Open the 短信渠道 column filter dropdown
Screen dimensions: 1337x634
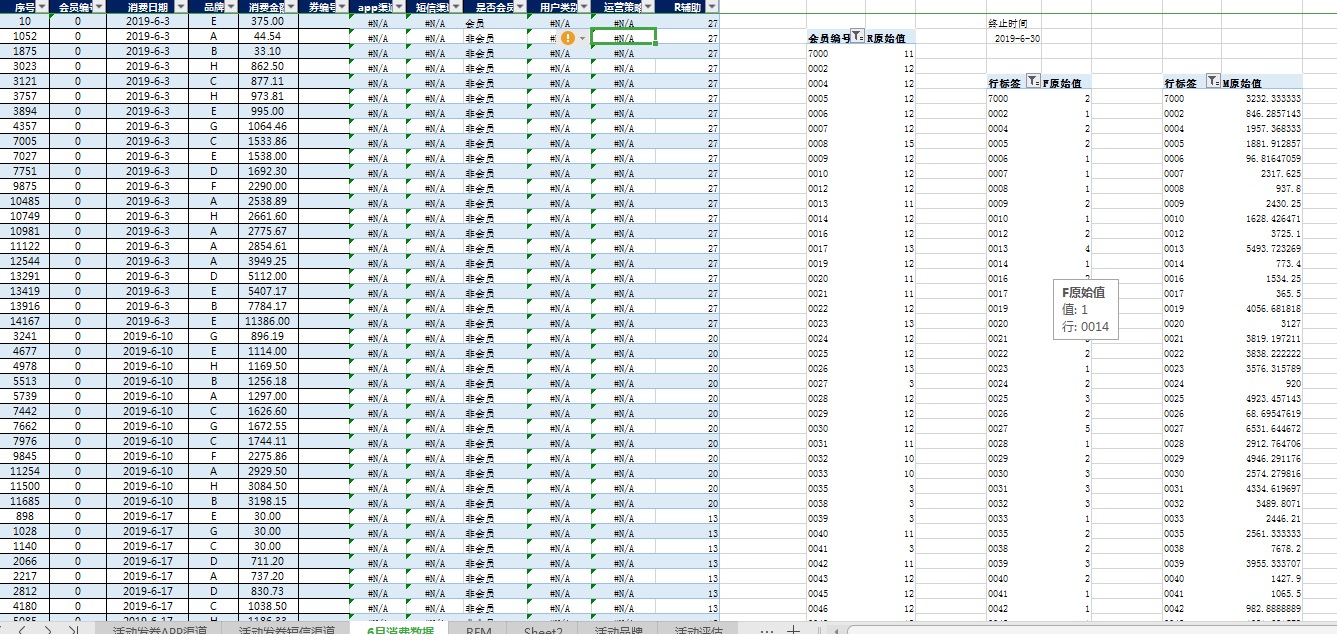[454, 7]
